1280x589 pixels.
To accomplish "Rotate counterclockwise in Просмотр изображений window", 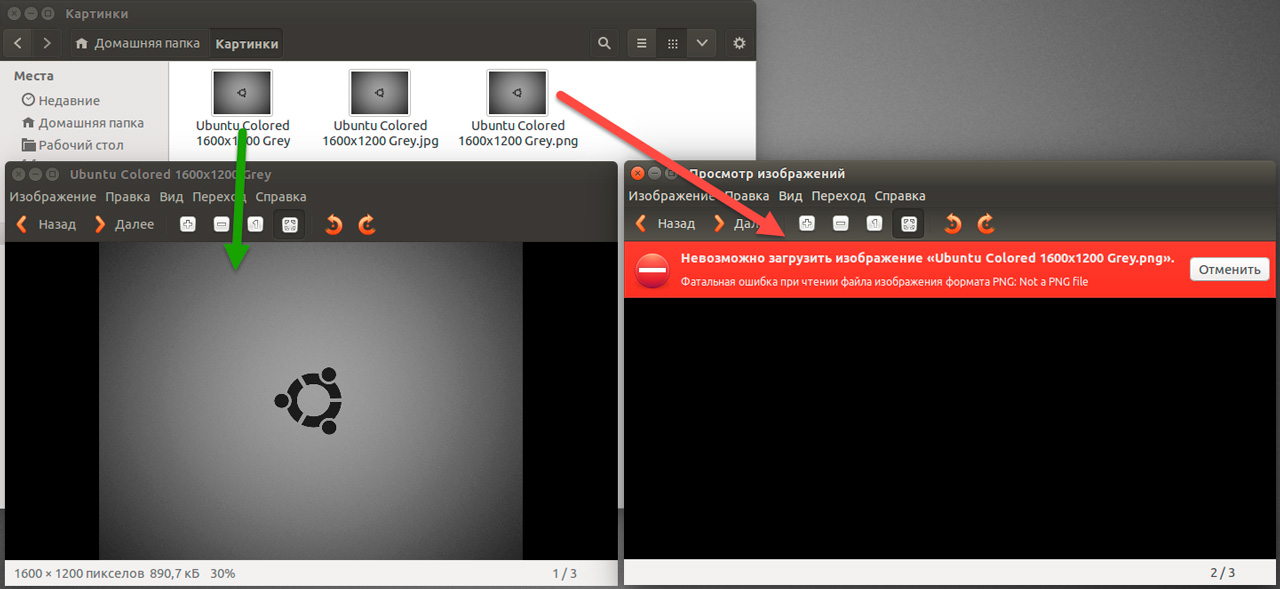I will (x=953, y=224).
